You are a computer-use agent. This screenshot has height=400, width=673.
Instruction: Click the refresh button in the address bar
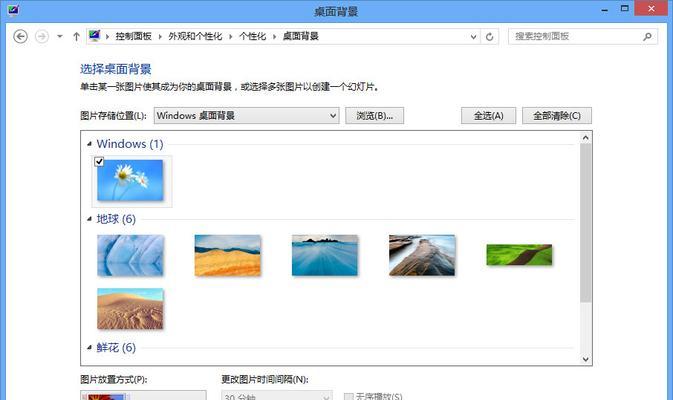pyautogui.click(x=489, y=37)
